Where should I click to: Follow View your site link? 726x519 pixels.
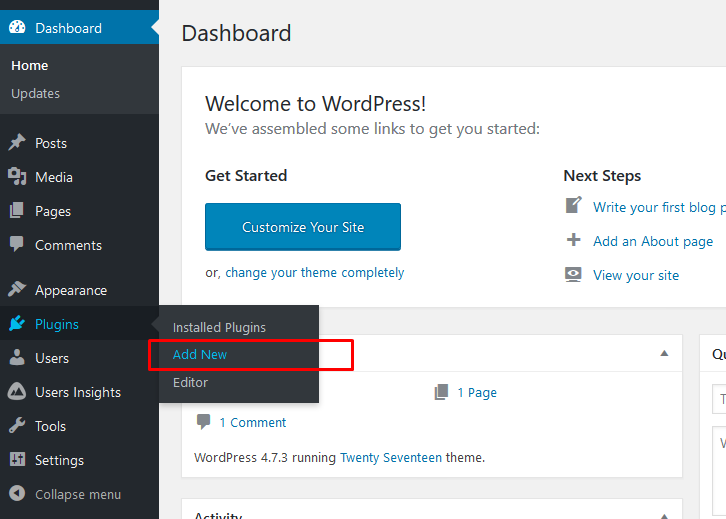(x=636, y=275)
